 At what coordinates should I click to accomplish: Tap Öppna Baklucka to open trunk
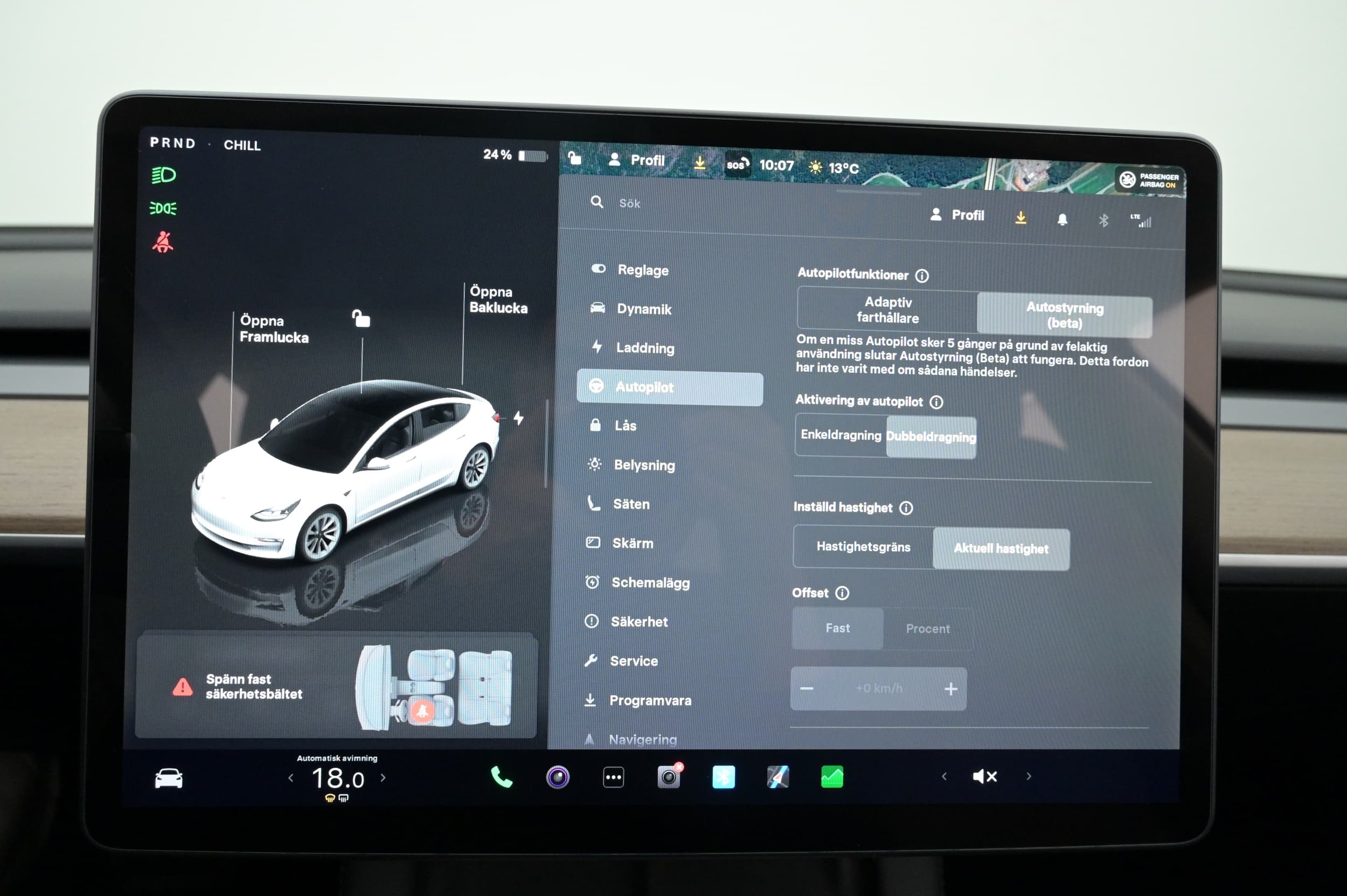[x=498, y=300]
